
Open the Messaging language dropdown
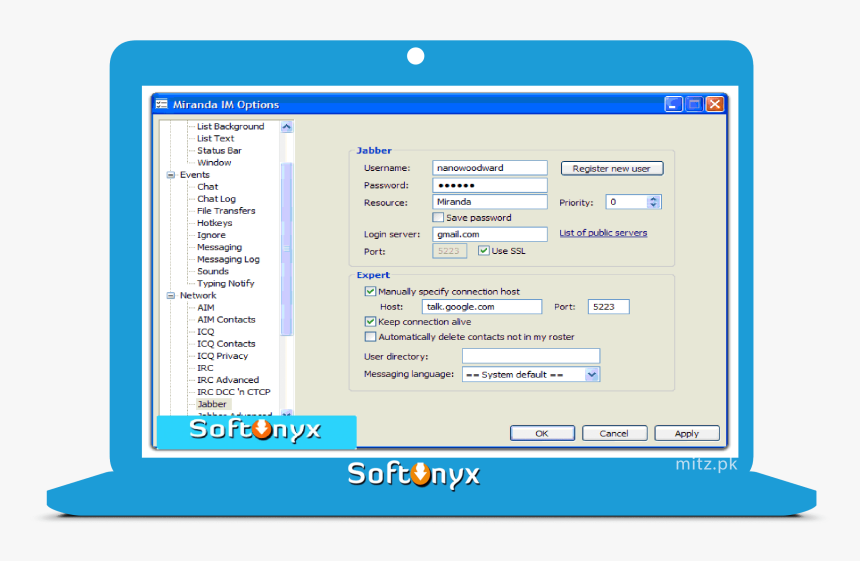[x=591, y=375]
